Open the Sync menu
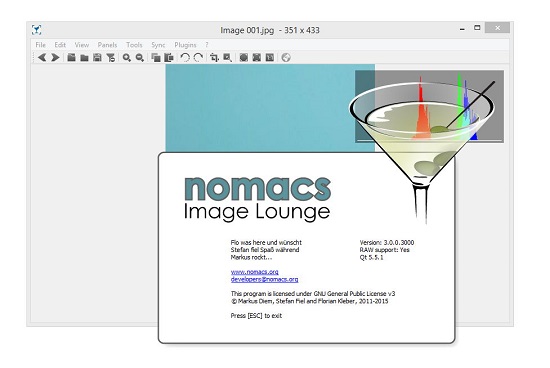The width and height of the screenshot is (550, 368). coord(158,45)
